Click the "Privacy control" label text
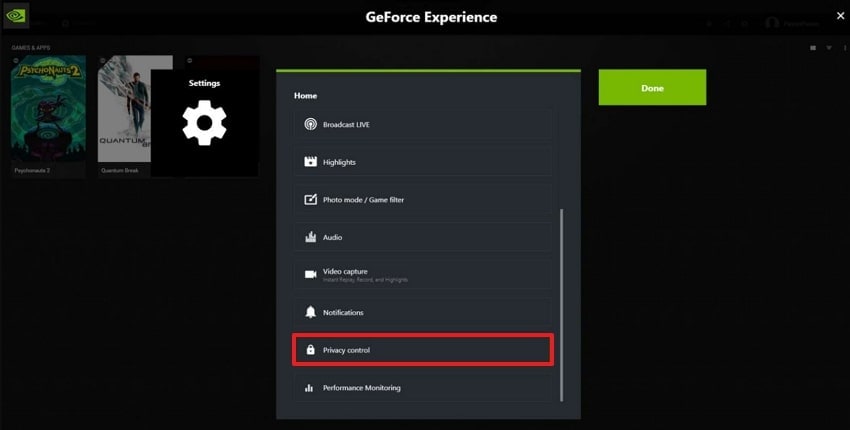 coord(346,350)
